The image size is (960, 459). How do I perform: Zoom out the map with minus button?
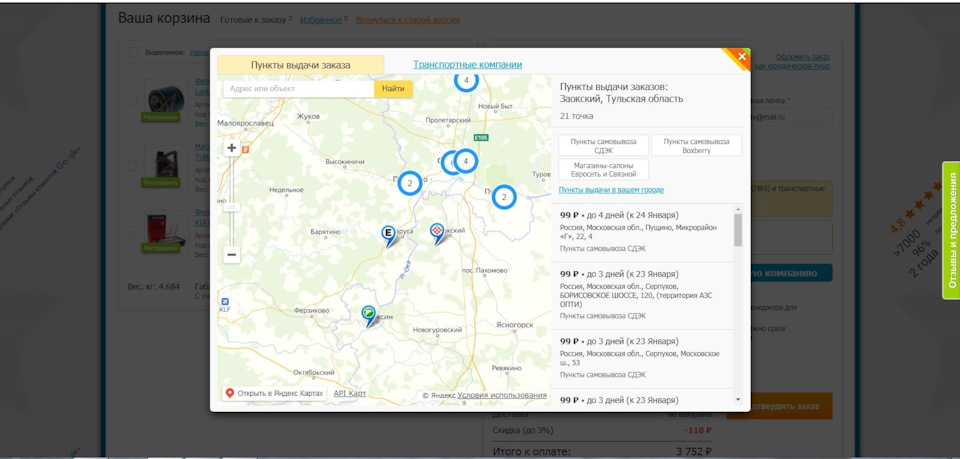(x=231, y=254)
